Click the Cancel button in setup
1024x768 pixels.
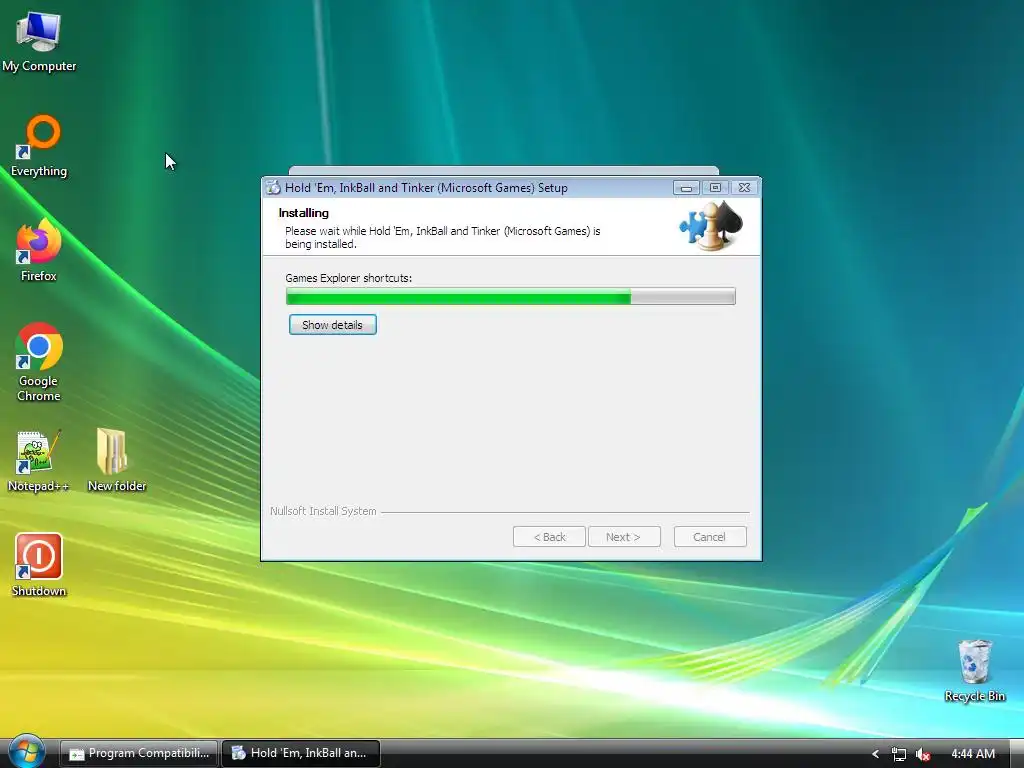pyautogui.click(x=710, y=537)
